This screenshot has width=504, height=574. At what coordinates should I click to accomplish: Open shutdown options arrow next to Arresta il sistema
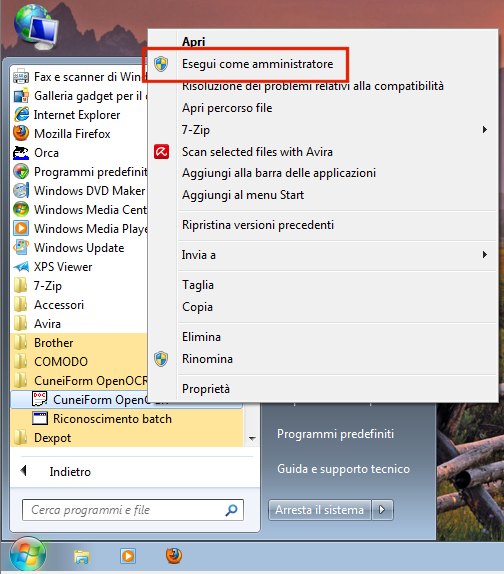click(382, 510)
